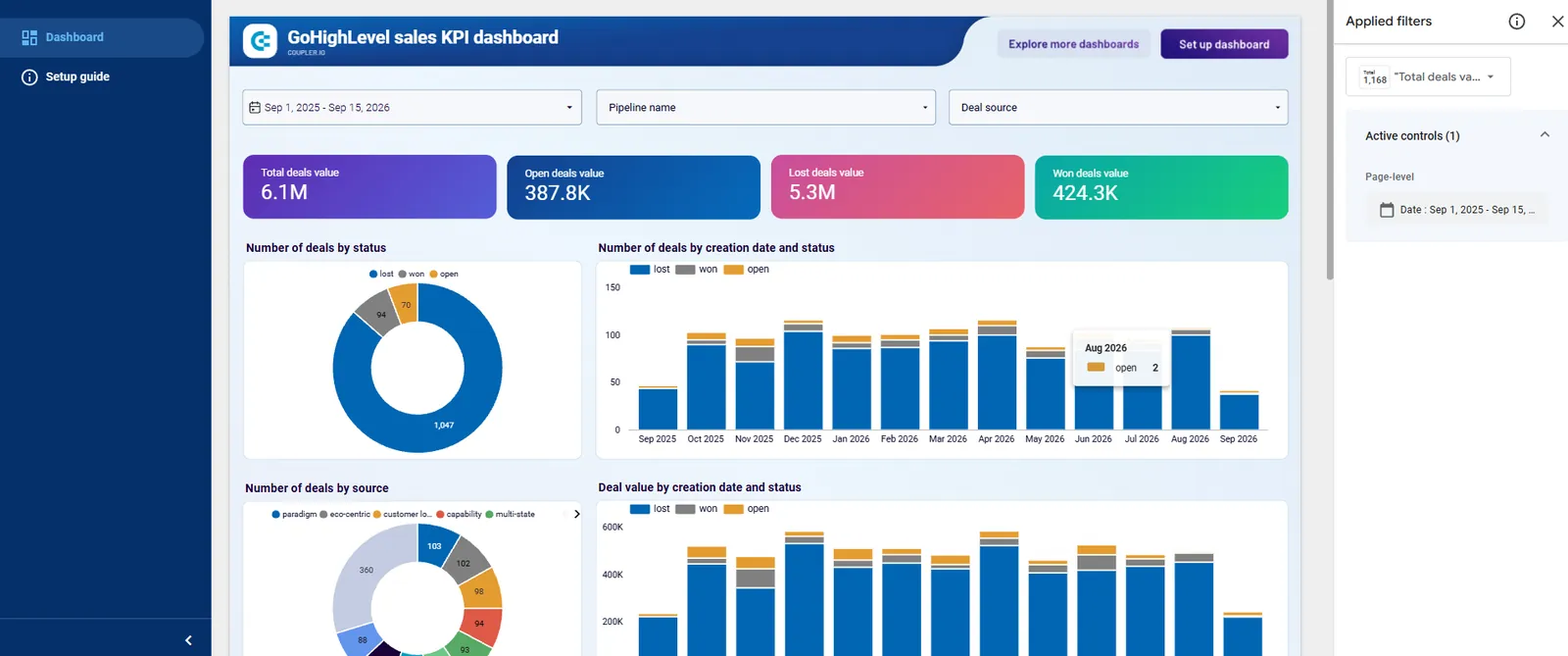
Task: Collapse the sidebar with the left chevron
Action: coord(188,640)
